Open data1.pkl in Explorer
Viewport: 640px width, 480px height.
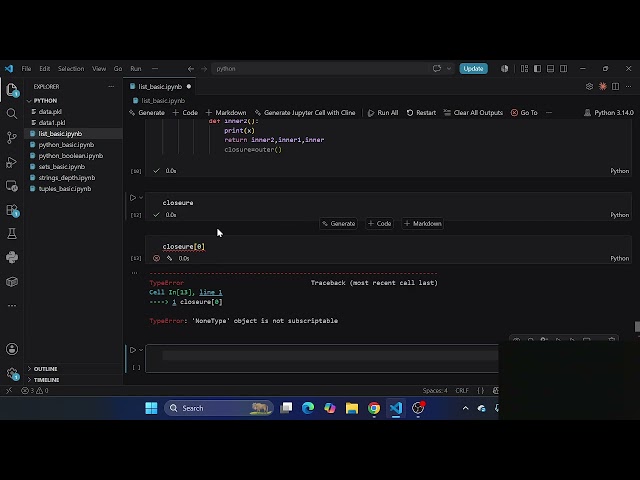[x=52, y=122]
